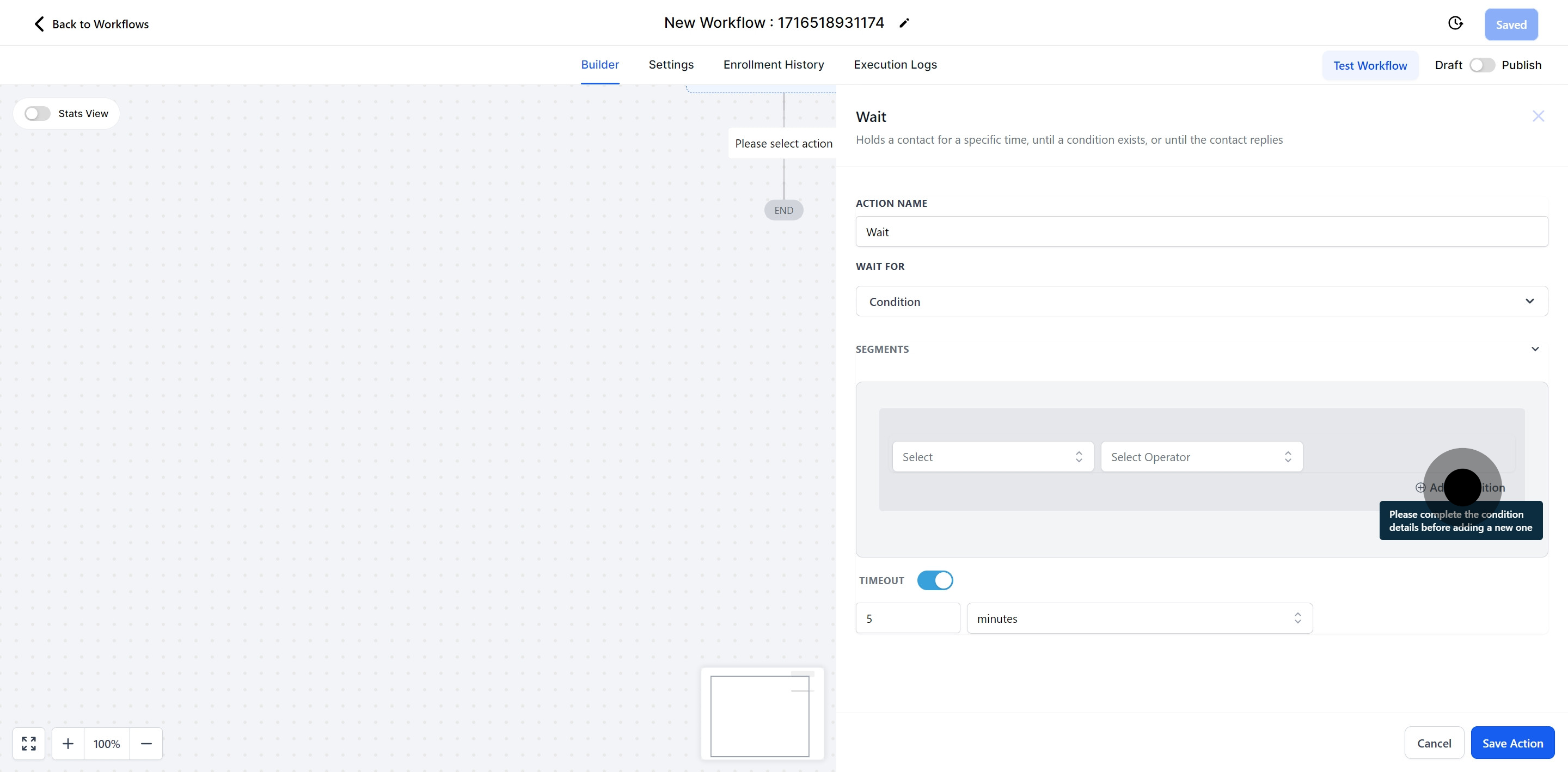Click the fit-to-screen expand icon
The height and width of the screenshot is (772, 1568).
point(29,743)
